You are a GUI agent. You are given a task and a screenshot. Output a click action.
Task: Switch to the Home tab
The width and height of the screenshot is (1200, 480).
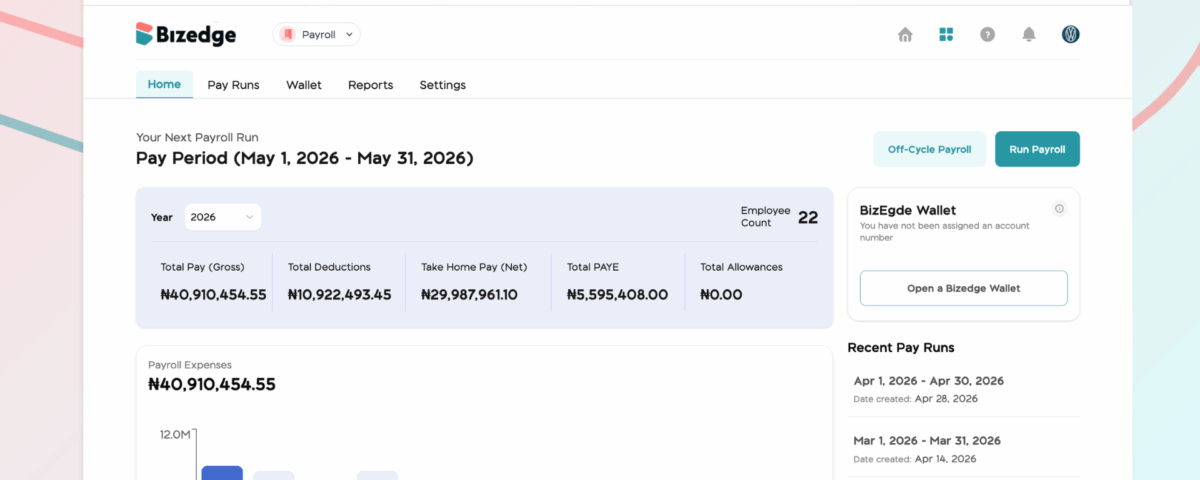164,84
